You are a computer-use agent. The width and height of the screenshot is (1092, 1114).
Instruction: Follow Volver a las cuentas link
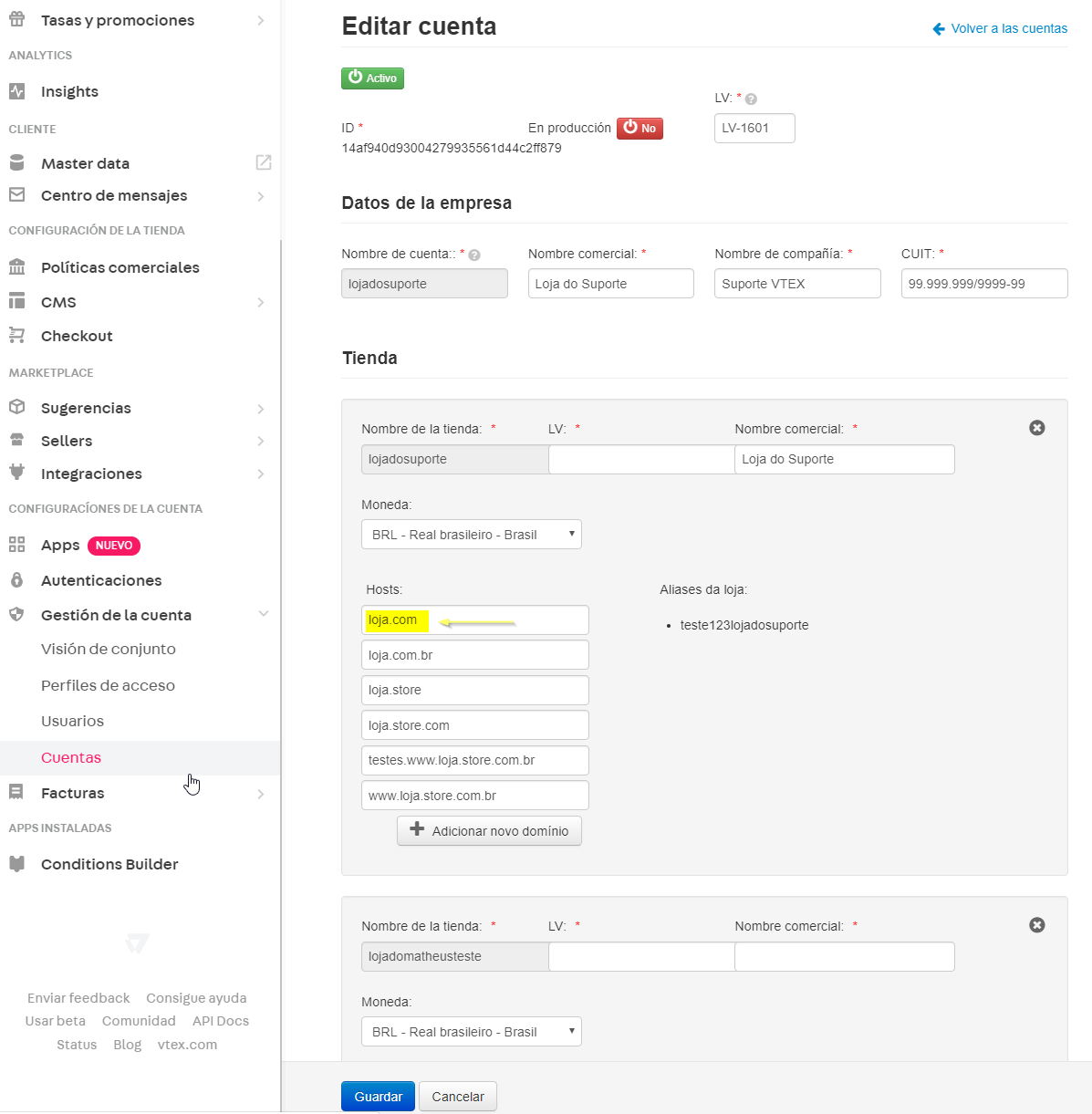click(1000, 28)
